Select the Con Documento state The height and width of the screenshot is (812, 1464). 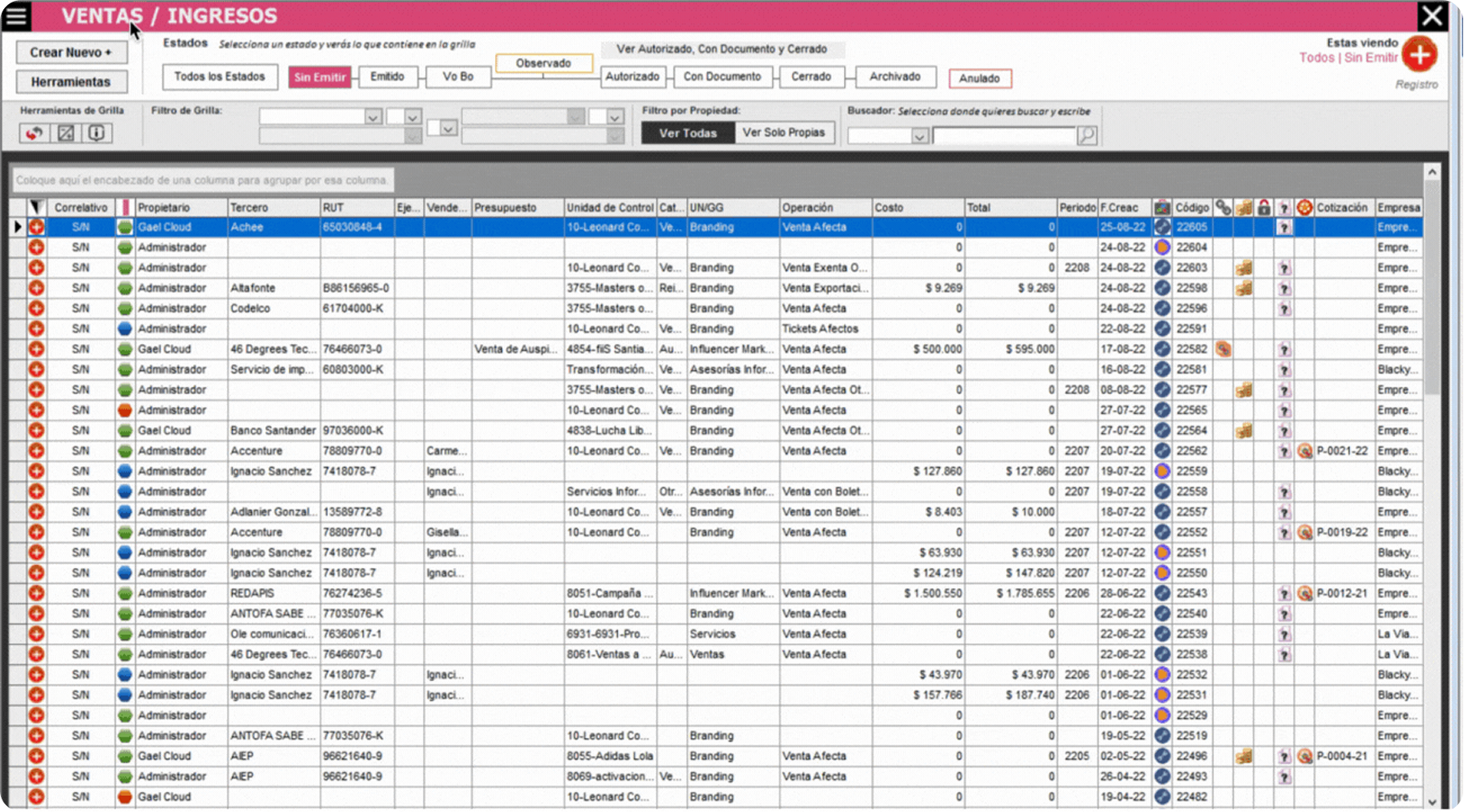(x=722, y=76)
